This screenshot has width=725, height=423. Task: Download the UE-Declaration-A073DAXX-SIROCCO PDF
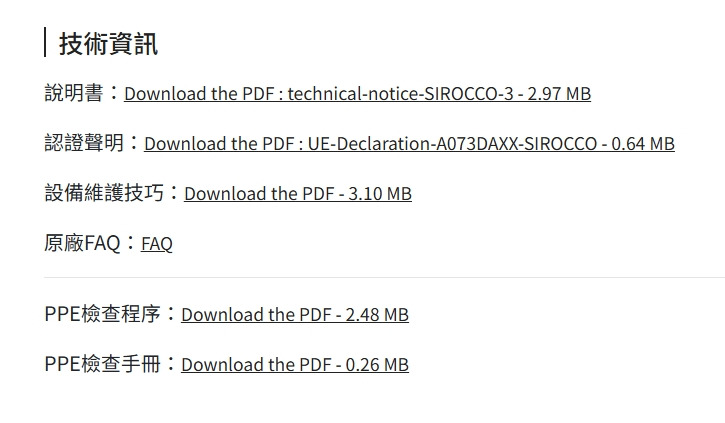click(409, 144)
